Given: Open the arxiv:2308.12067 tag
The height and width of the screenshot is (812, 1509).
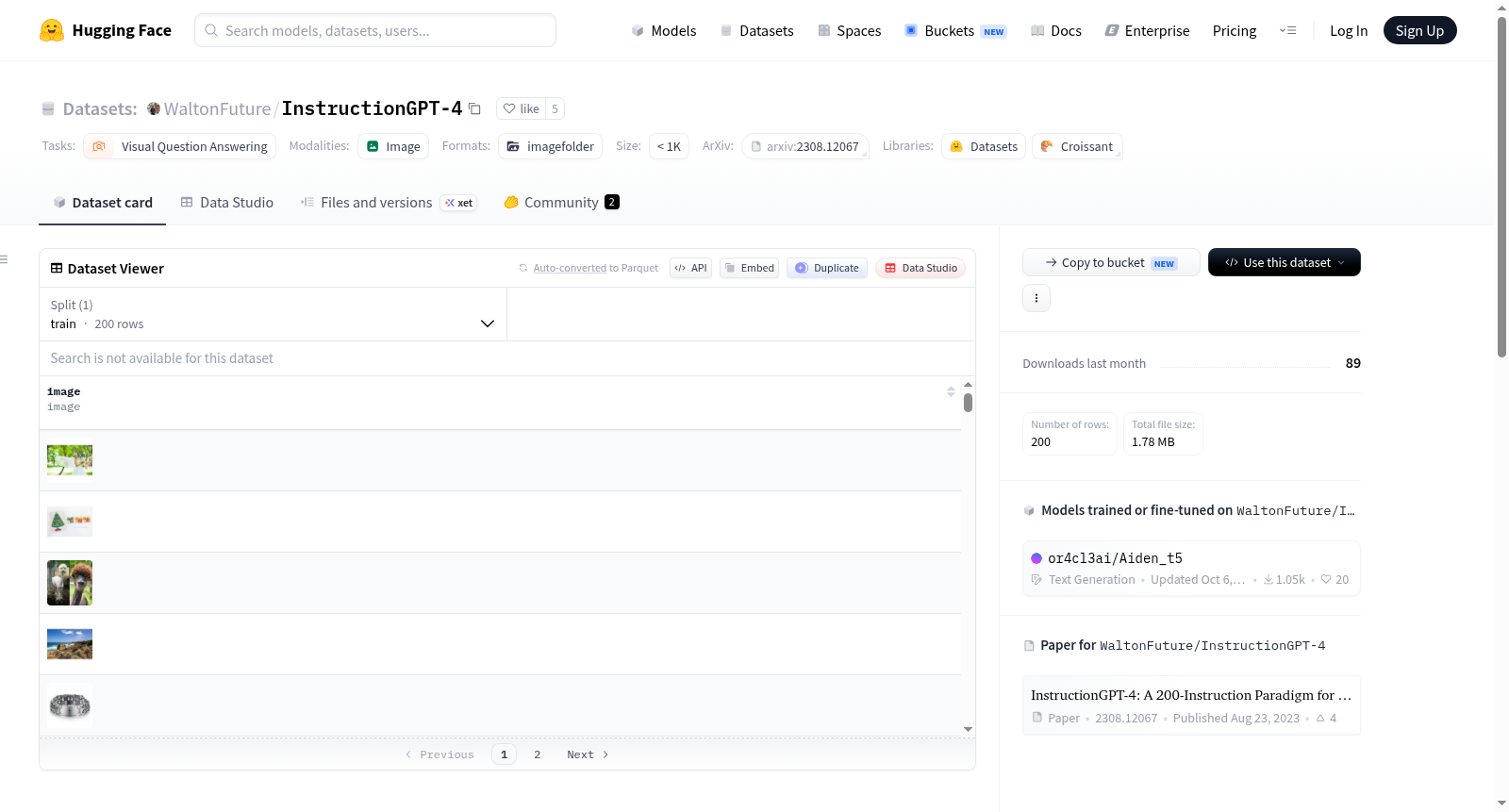Looking at the screenshot, I should pos(805,146).
